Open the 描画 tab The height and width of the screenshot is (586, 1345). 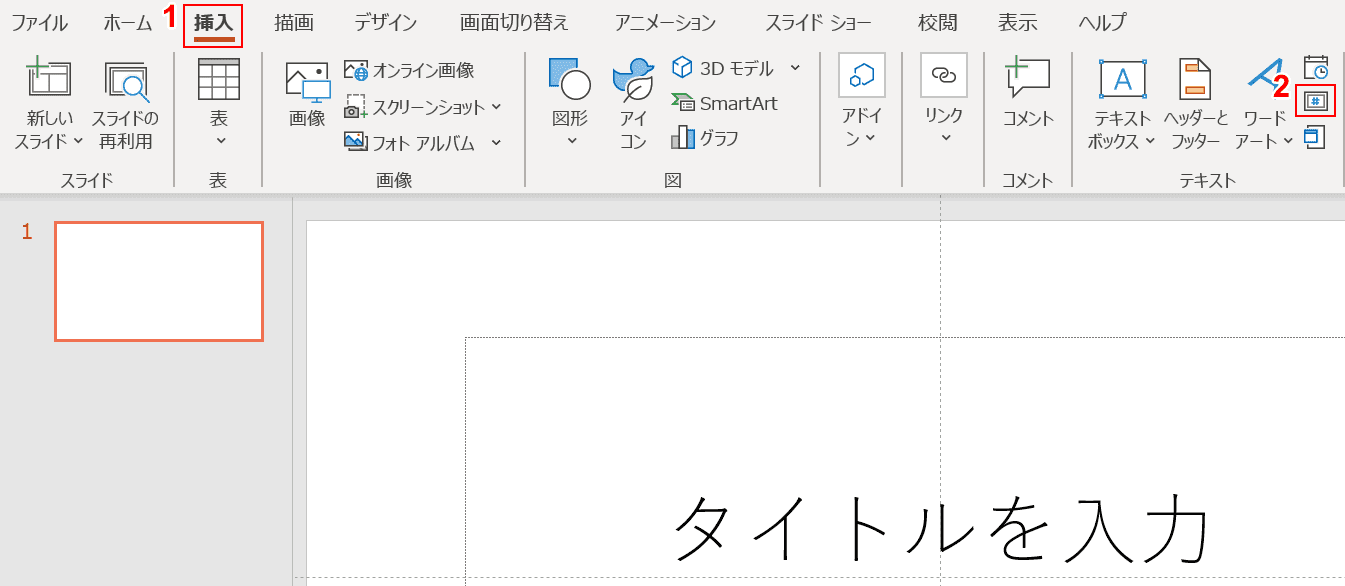294,22
